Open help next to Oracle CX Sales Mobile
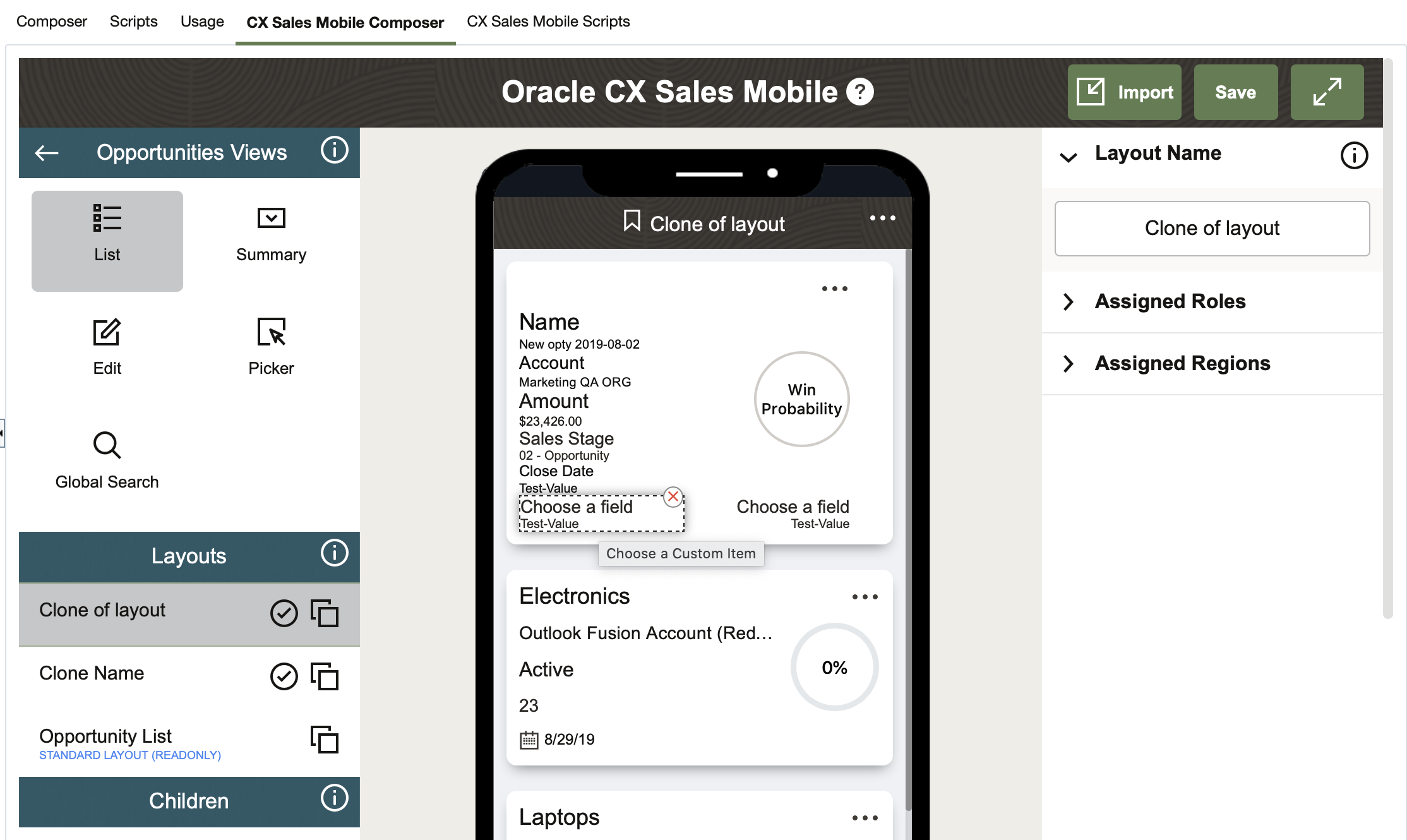 coord(860,92)
